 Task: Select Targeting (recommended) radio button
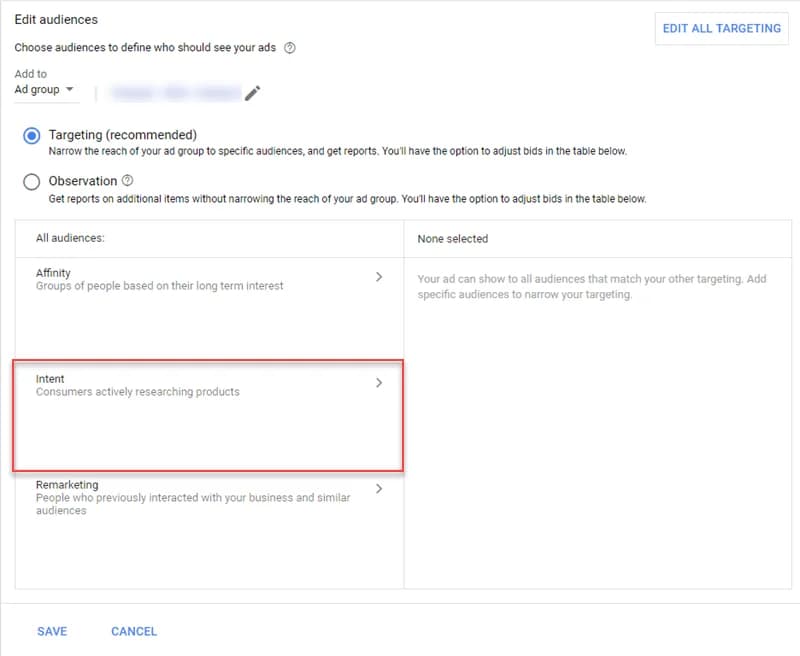tap(32, 136)
